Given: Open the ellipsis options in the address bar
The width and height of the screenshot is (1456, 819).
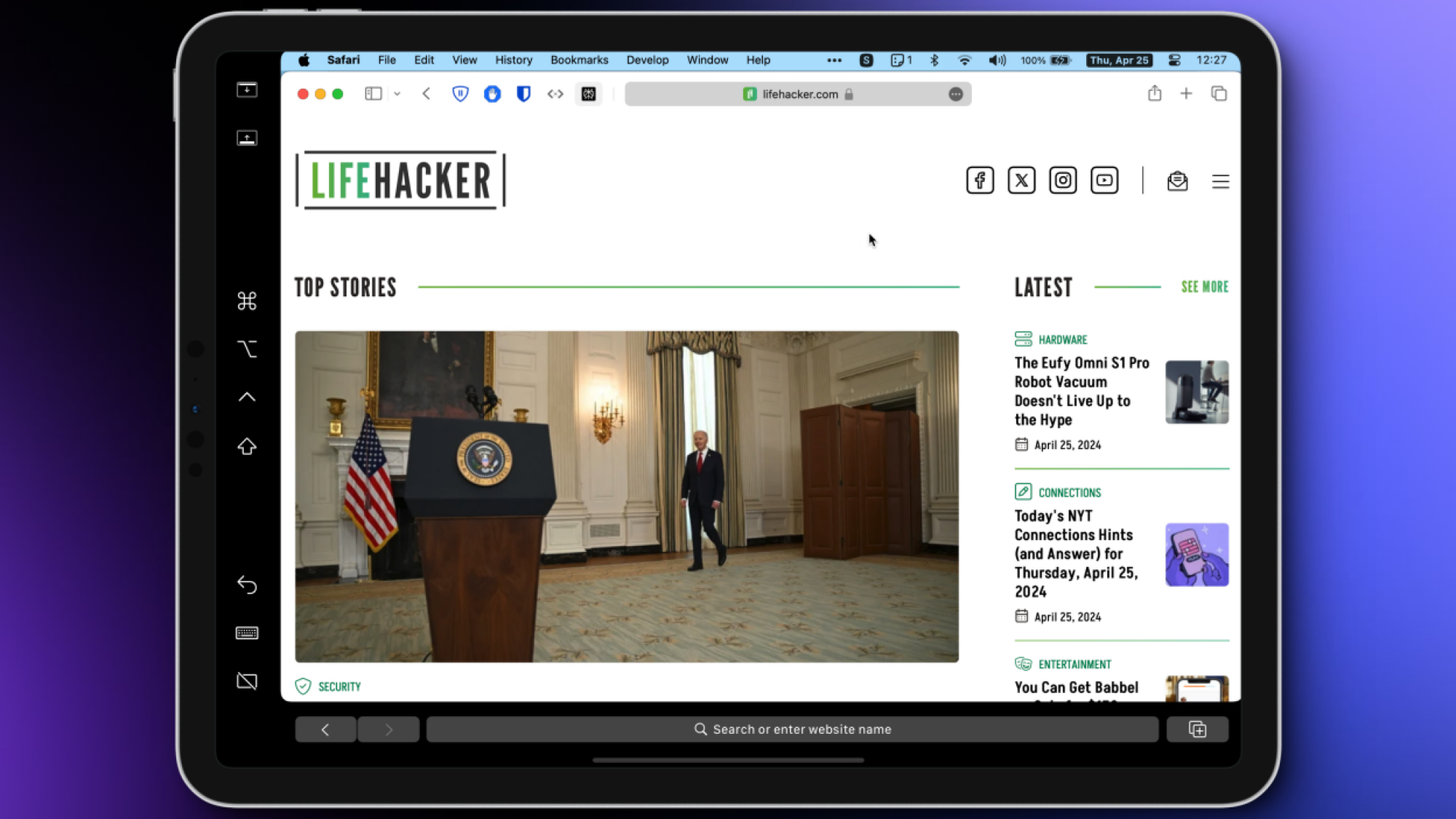Looking at the screenshot, I should click(x=955, y=94).
